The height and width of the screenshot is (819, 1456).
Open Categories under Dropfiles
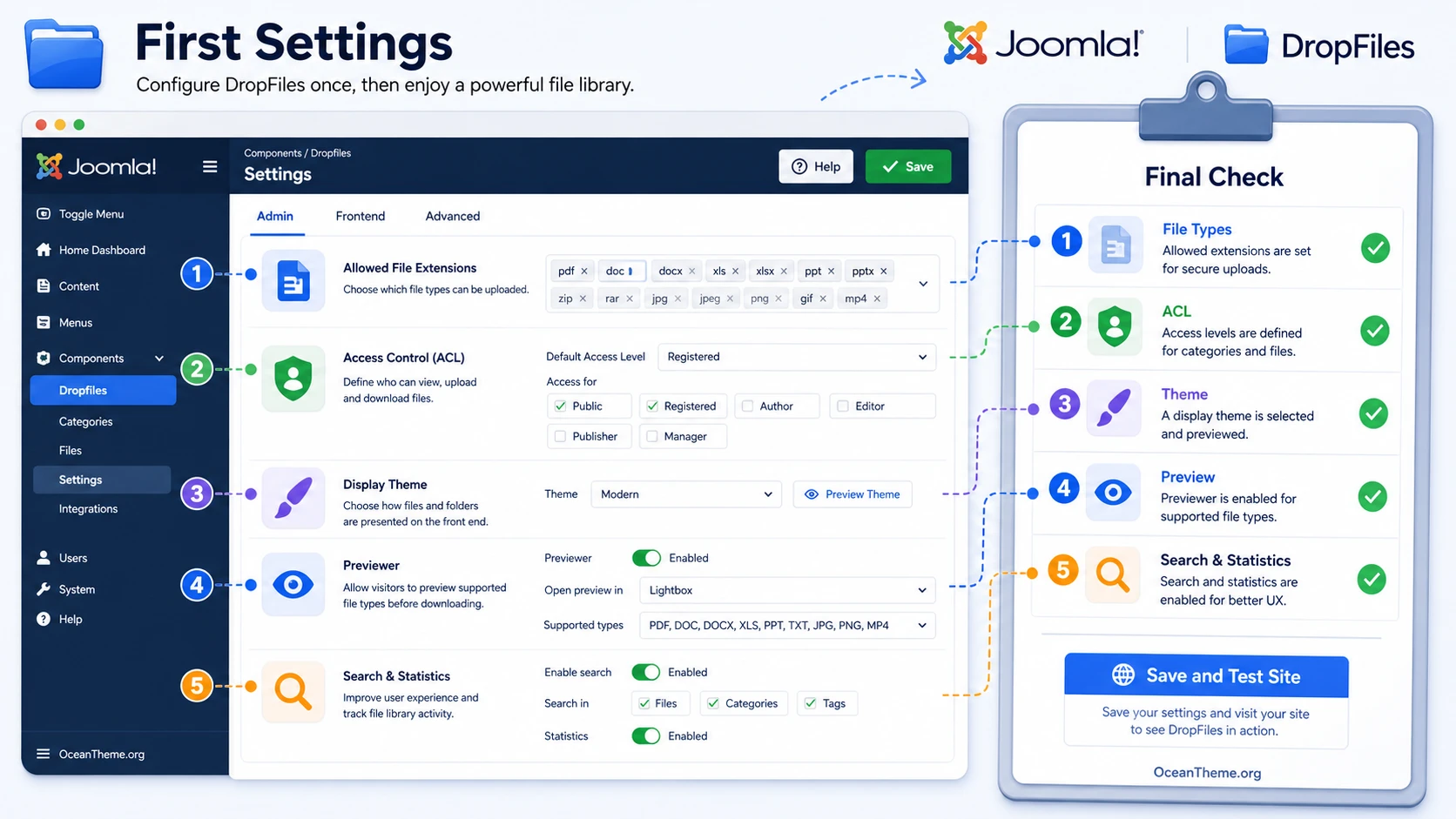85,421
